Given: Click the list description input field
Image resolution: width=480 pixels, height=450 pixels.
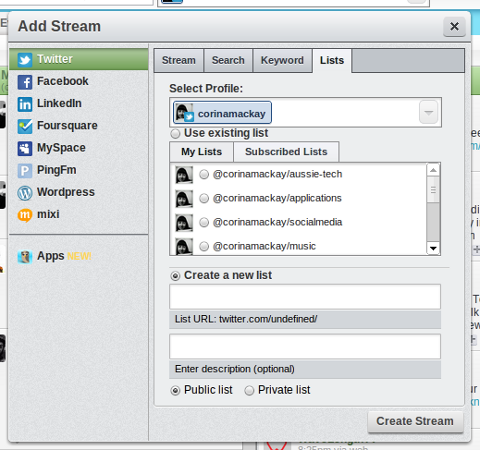Looking at the screenshot, I should tap(305, 347).
